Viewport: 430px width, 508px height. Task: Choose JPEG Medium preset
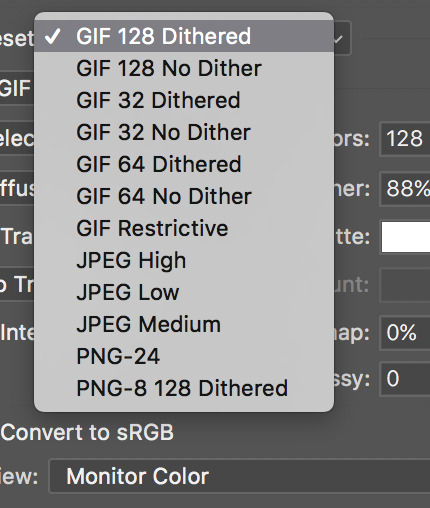click(x=184, y=324)
